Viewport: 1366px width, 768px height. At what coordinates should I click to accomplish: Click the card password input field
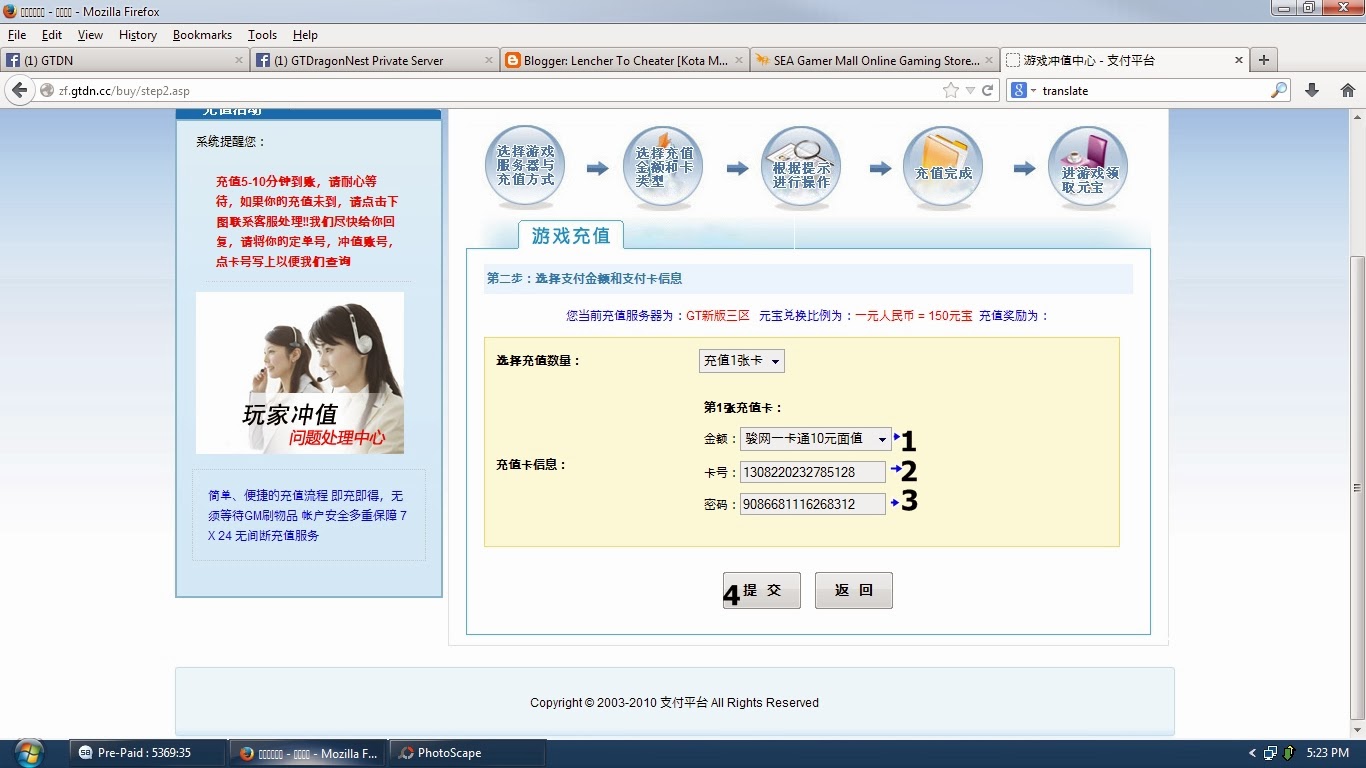[x=813, y=504]
